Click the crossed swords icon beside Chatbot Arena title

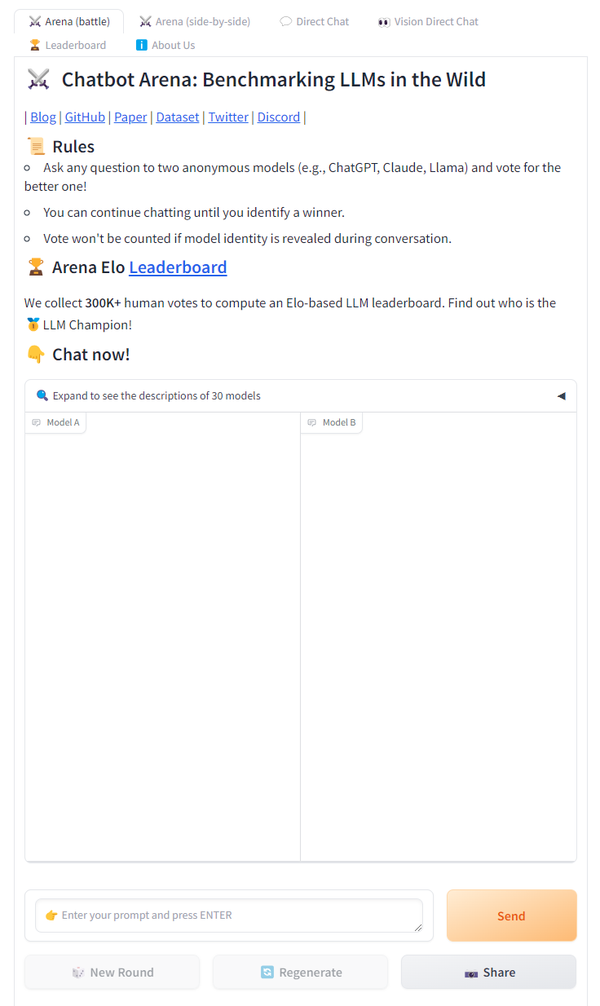[38, 80]
